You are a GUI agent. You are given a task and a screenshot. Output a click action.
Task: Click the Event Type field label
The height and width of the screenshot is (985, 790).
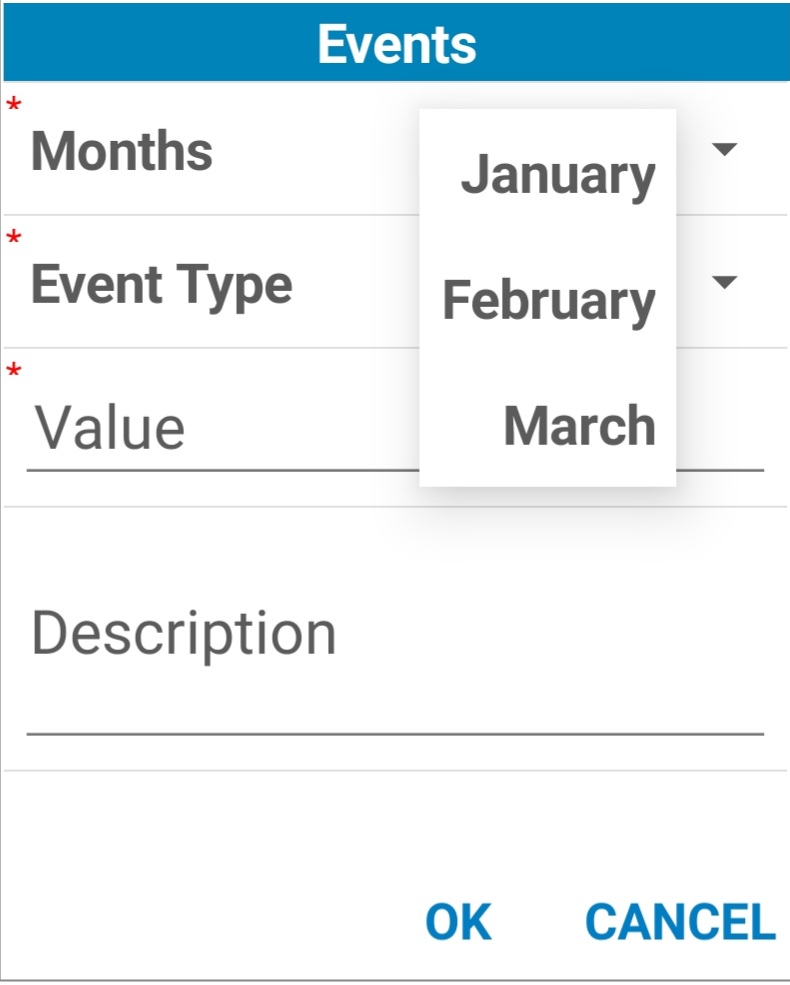coord(162,285)
